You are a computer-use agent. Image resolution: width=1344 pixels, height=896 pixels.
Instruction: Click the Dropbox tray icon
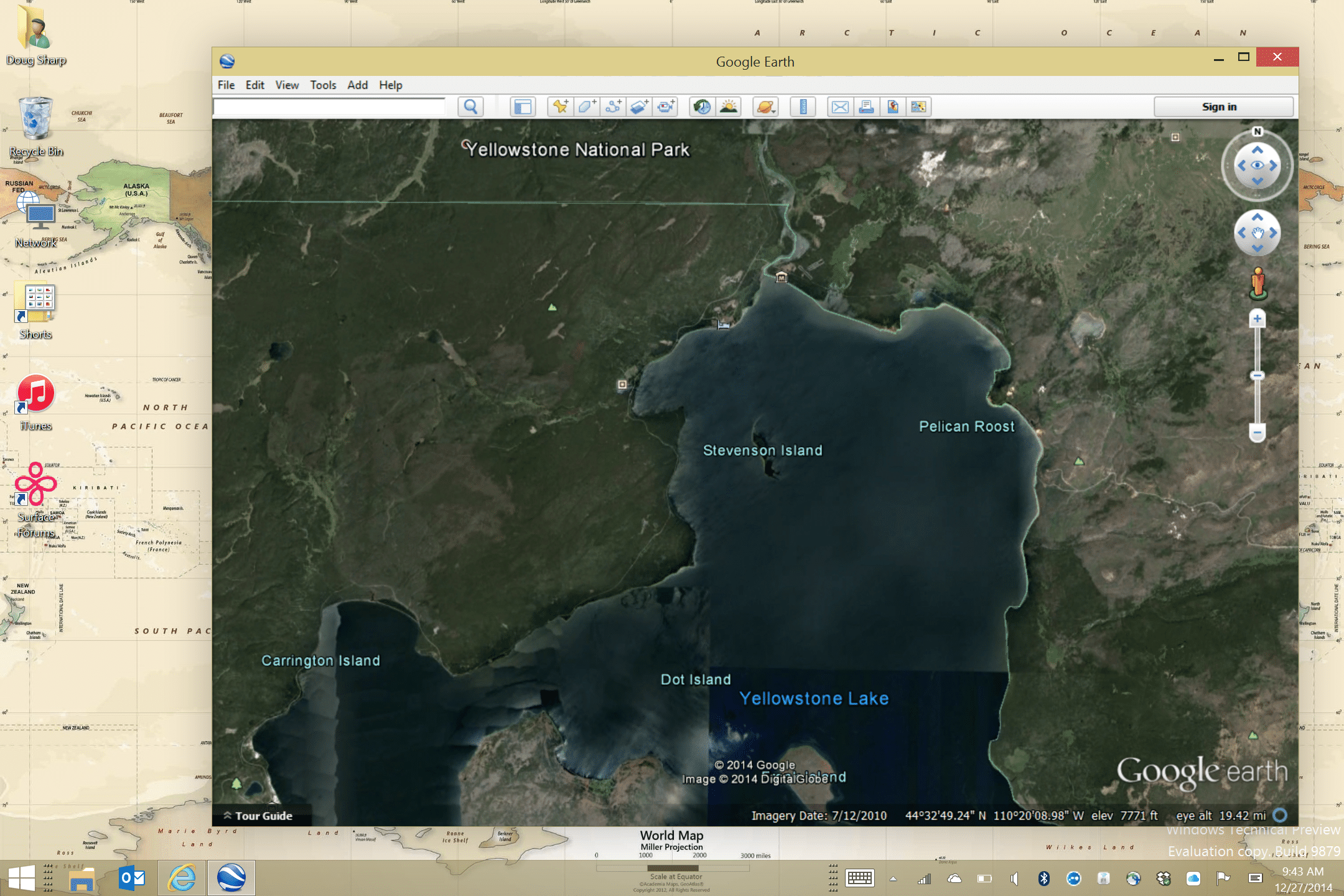click(x=1163, y=879)
